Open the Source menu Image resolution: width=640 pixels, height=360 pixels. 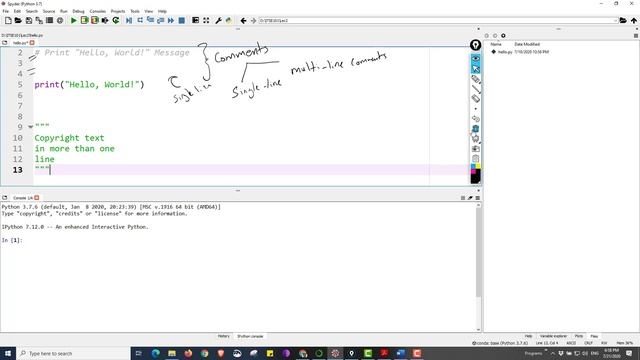coord(49,11)
